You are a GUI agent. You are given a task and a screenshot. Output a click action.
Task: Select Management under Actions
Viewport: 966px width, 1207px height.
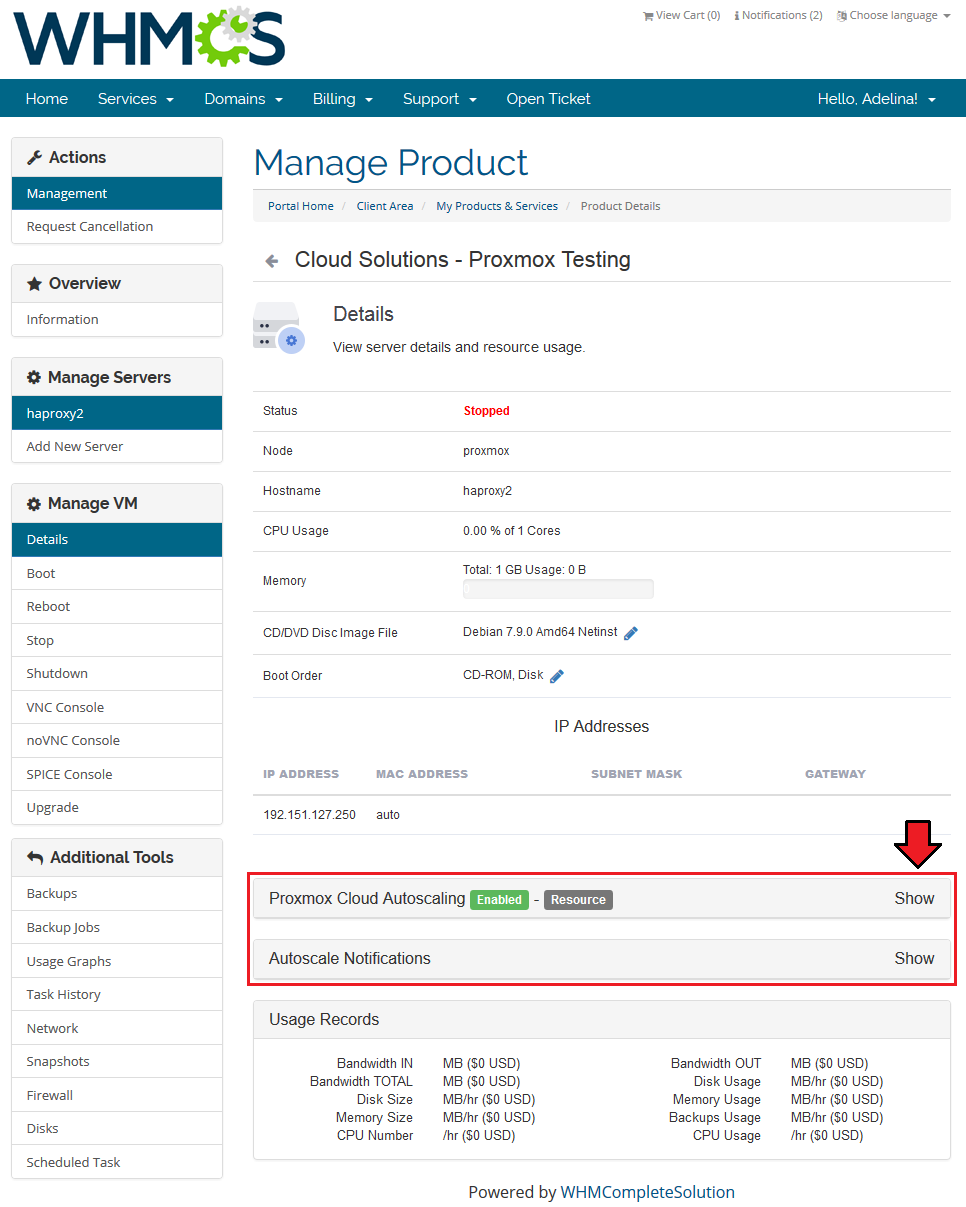pyautogui.click(x=117, y=194)
